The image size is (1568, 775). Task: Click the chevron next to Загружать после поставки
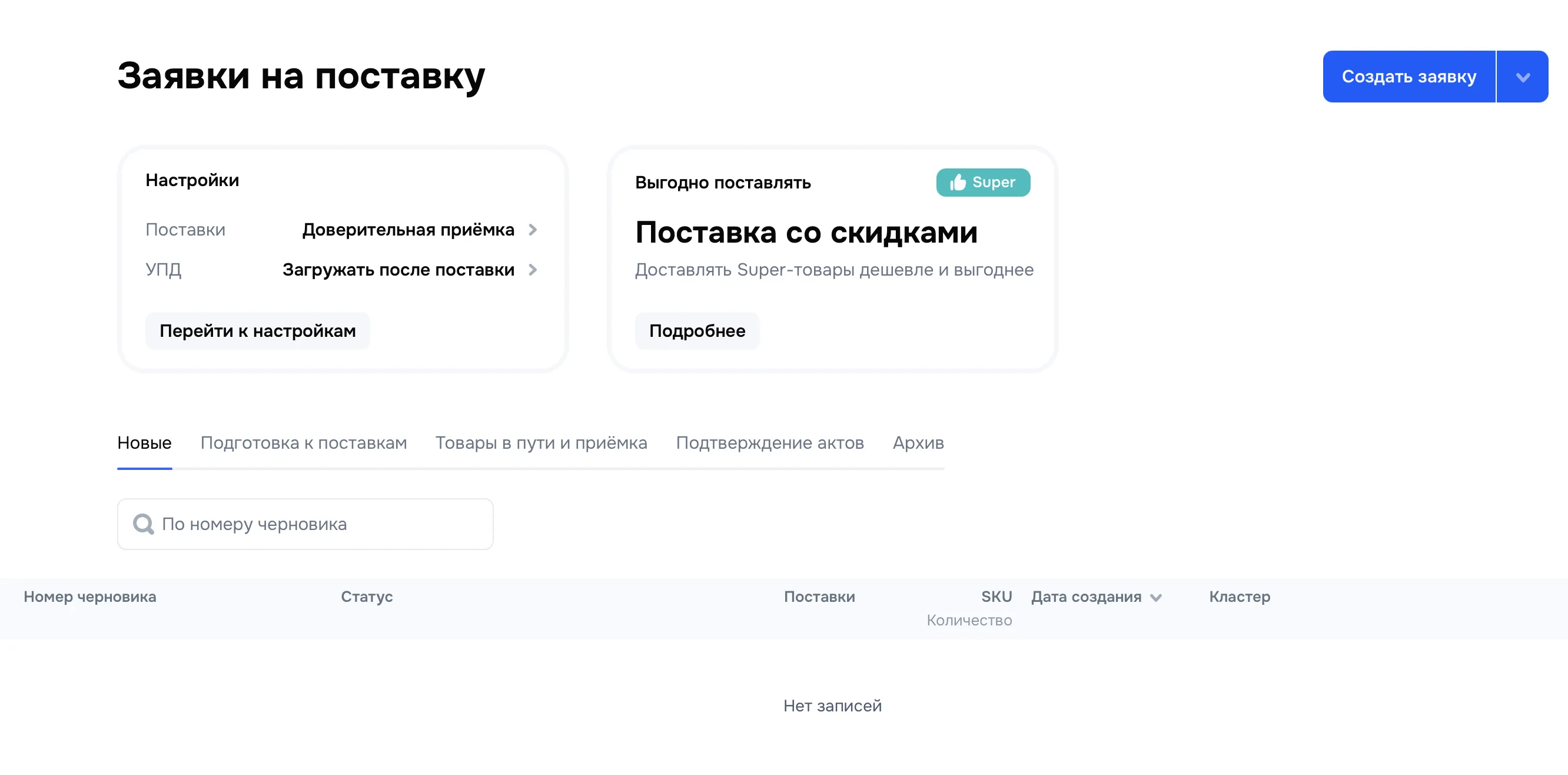pos(533,270)
